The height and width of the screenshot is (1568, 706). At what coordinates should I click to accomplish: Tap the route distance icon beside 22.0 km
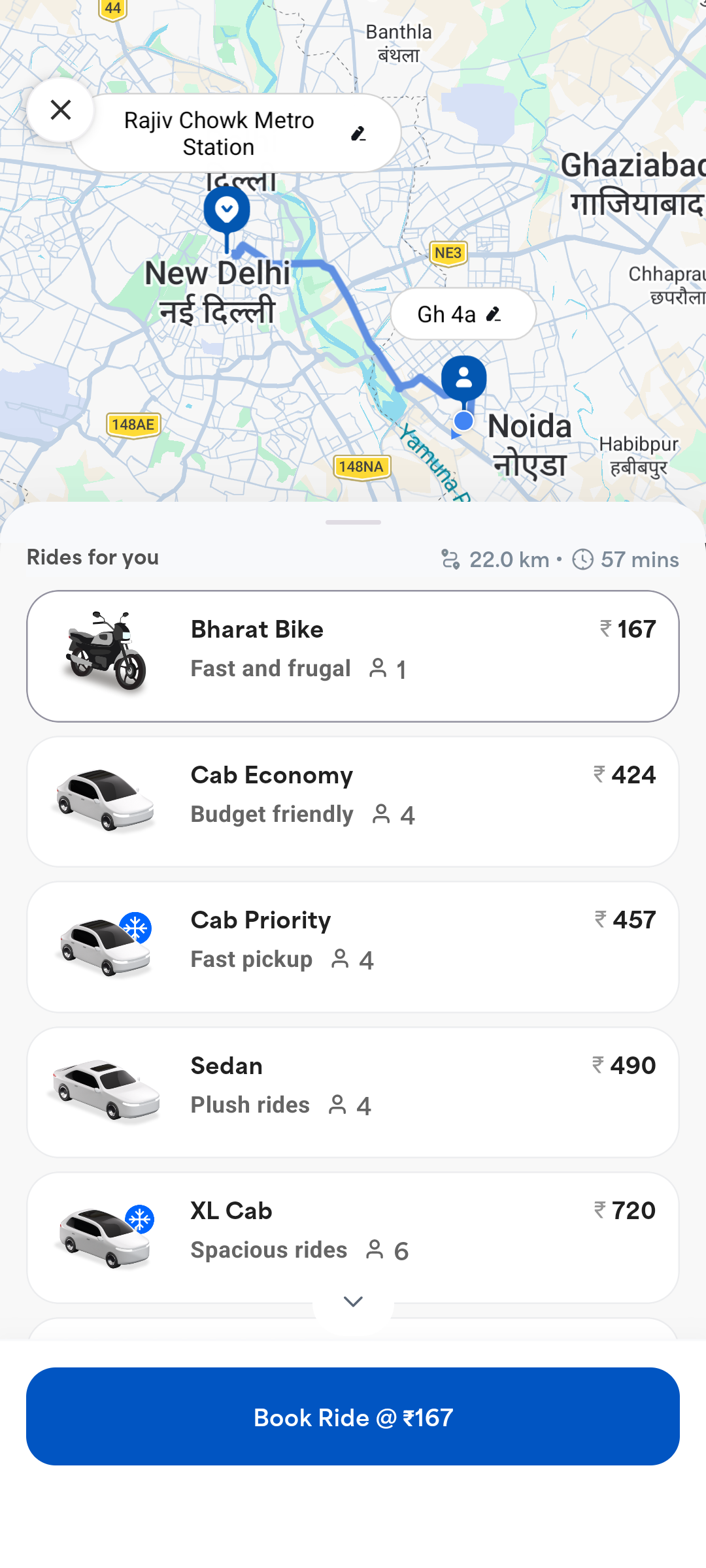click(x=450, y=559)
